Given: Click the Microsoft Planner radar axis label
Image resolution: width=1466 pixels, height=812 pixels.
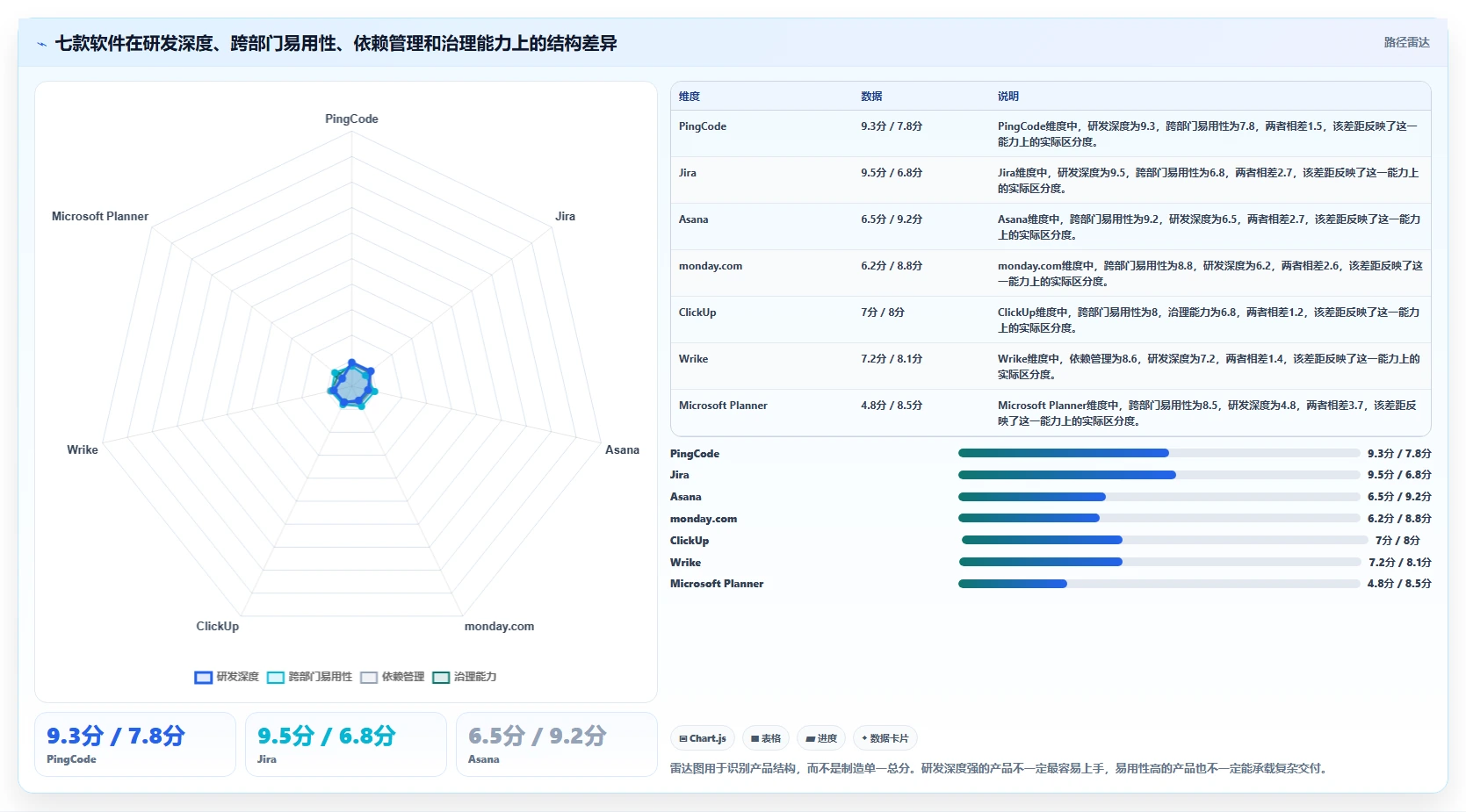Looking at the screenshot, I should [x=100, y=216].
